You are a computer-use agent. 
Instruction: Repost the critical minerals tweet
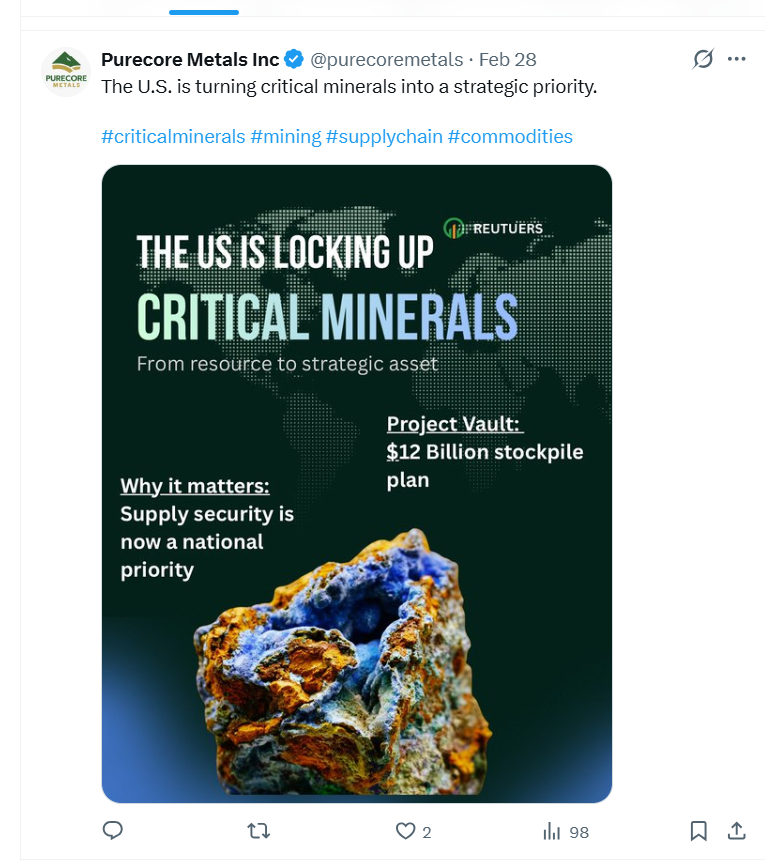click(x=259, y=831)
